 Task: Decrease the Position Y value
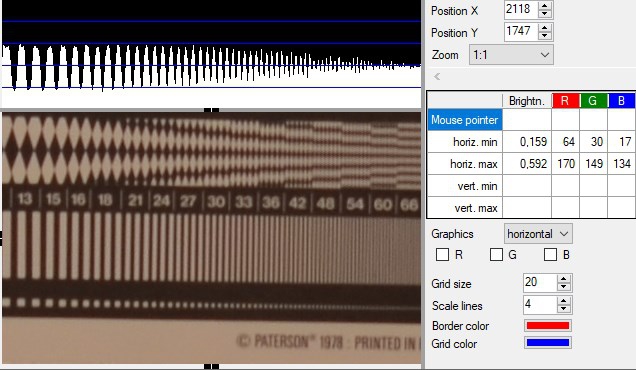point(545,36)
